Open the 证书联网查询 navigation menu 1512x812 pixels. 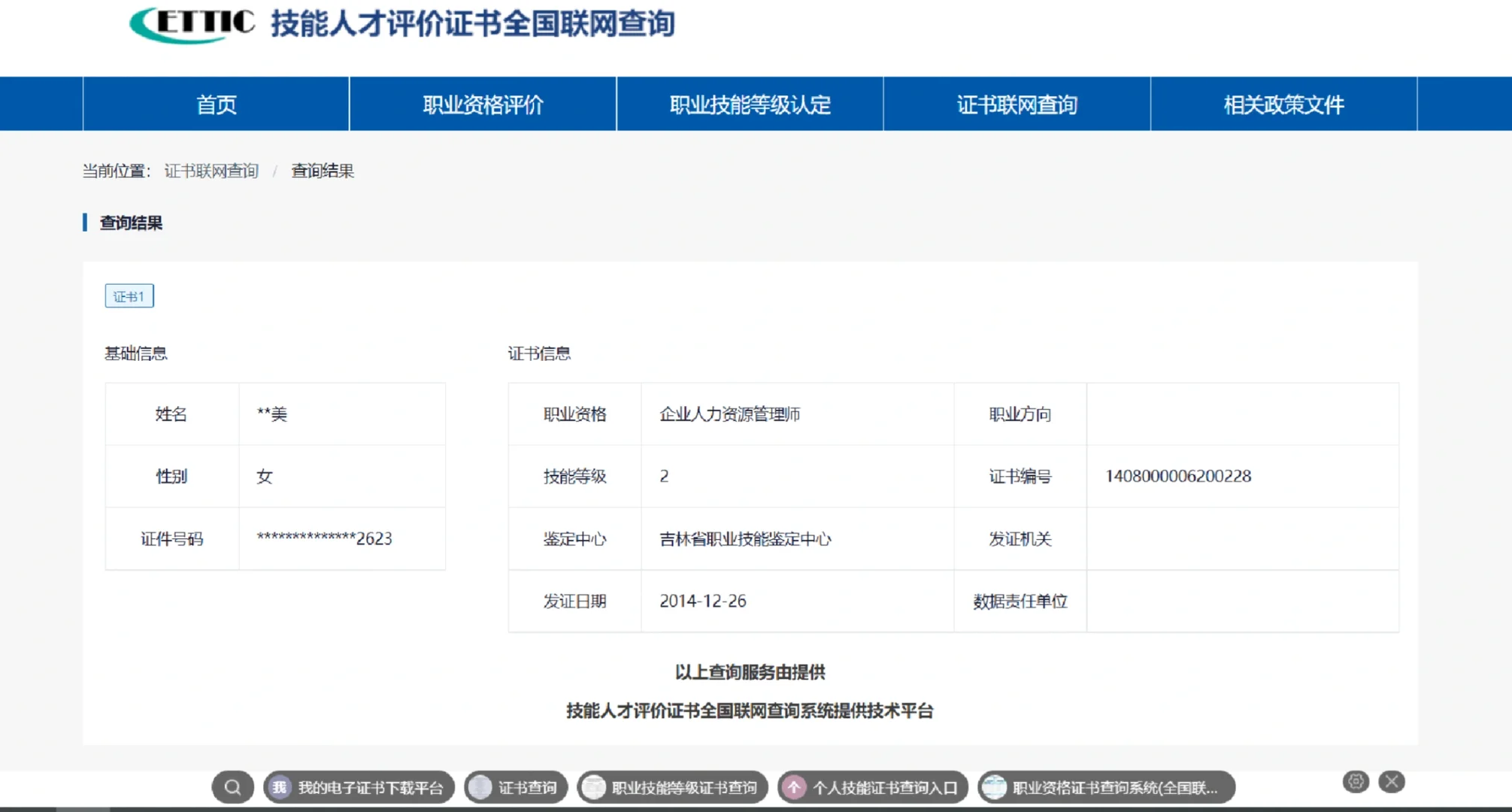tap(1017, 105)
